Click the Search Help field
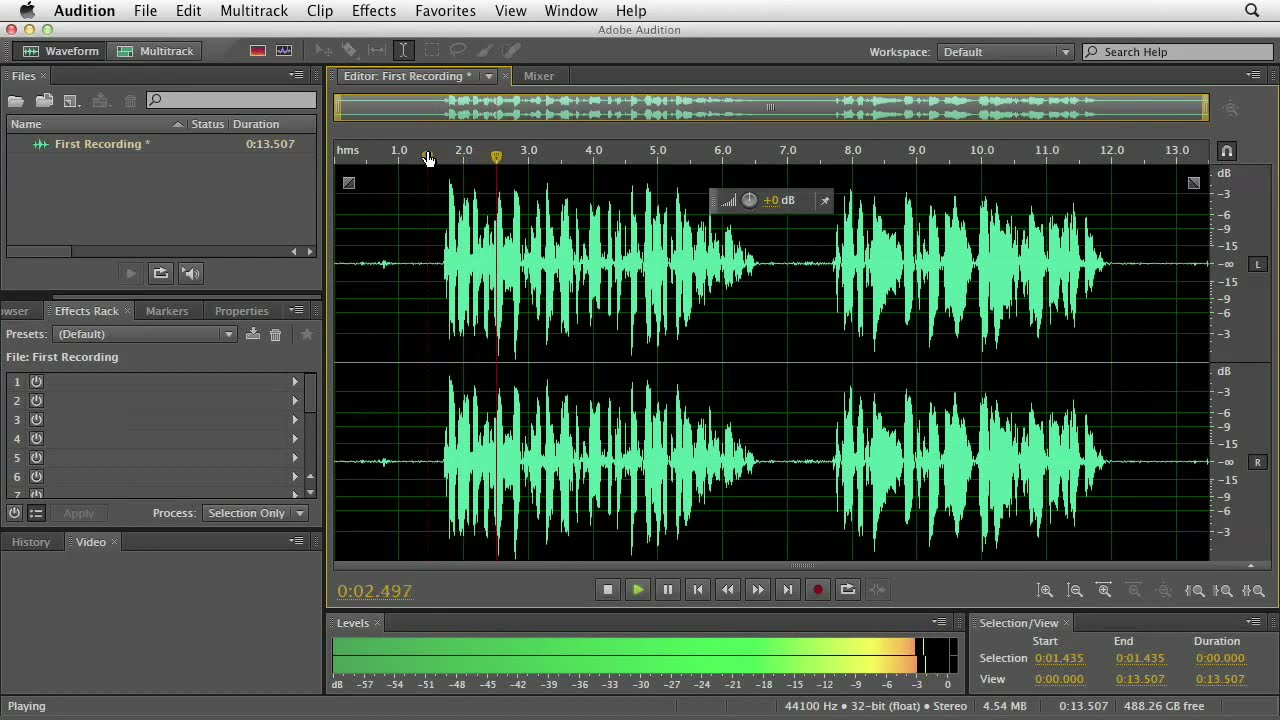This screenshot has width=1280, height=720. click(1177, 52)
